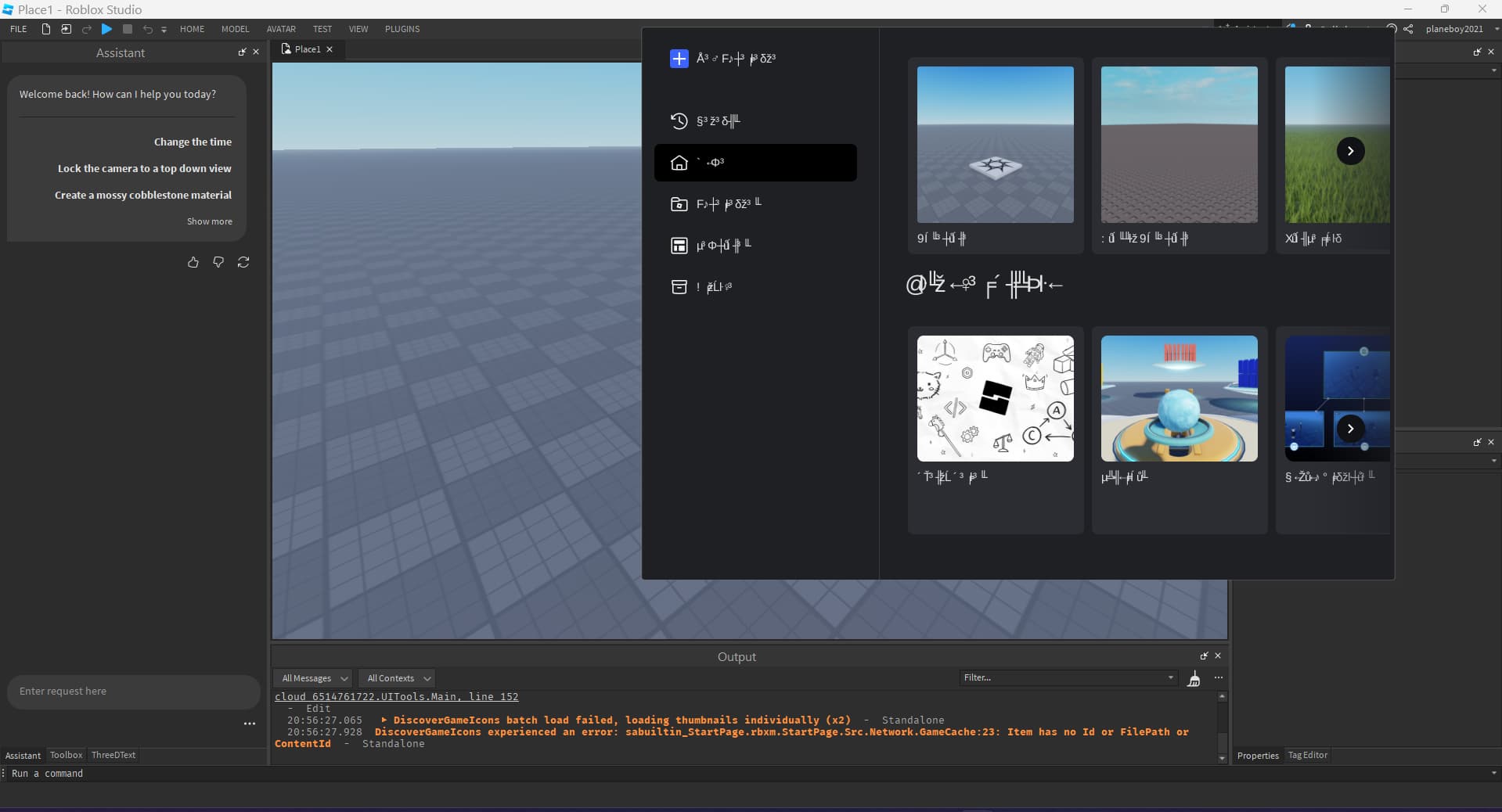Screen dimensions: 1502x812
Task: Click the New file icon in the toolbar
Action: (46, 29)
